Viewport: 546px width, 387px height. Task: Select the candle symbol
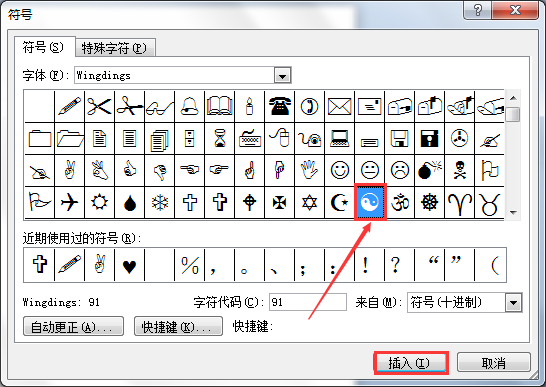(249, 106)
